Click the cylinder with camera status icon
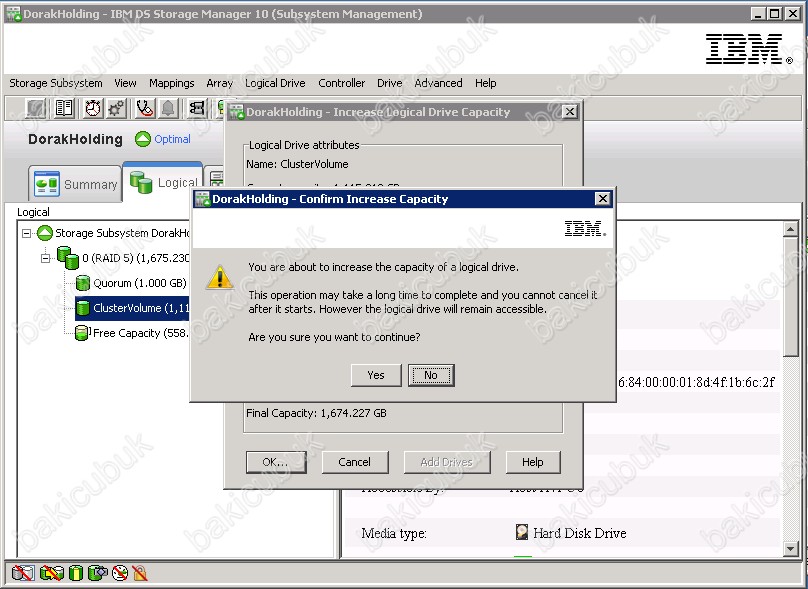This screenshot has width=808, height=589. coord(98,573)
